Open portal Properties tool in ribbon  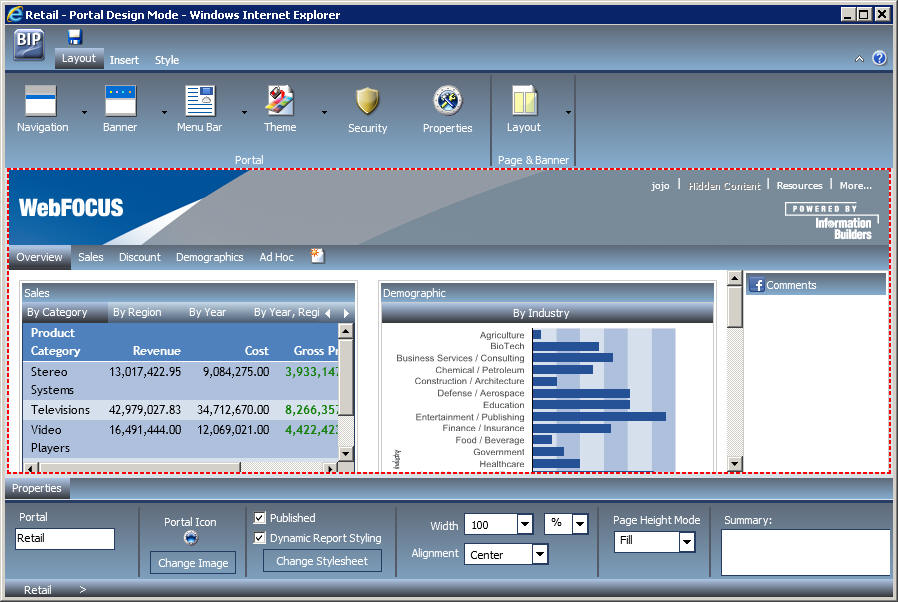(447, 110)
